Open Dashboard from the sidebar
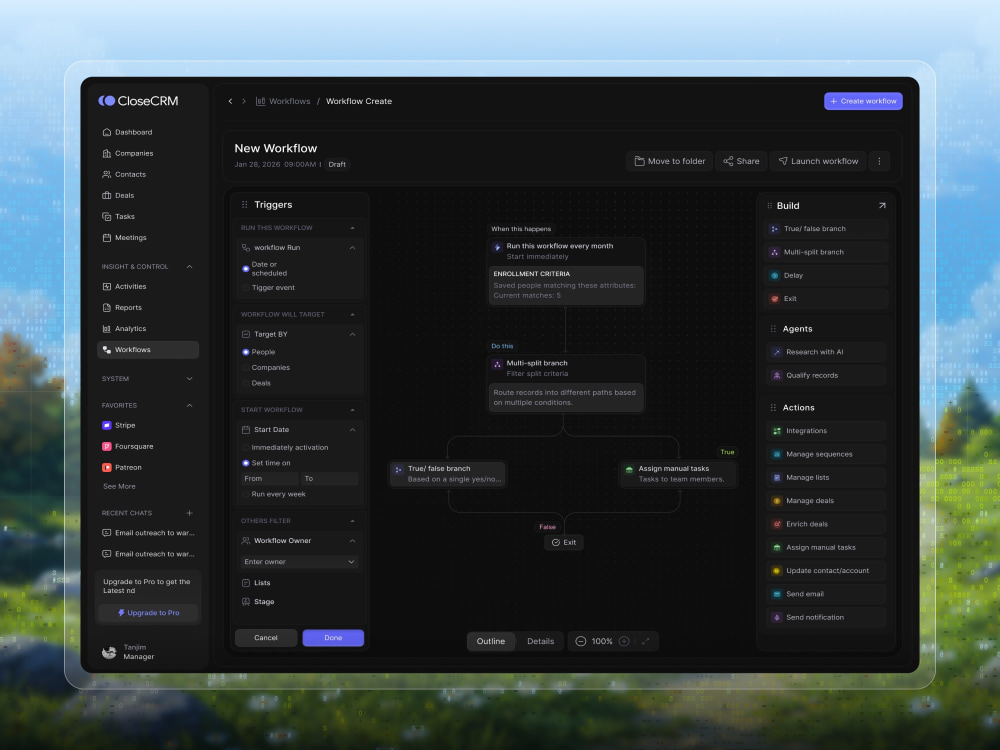 pos(128,132)
